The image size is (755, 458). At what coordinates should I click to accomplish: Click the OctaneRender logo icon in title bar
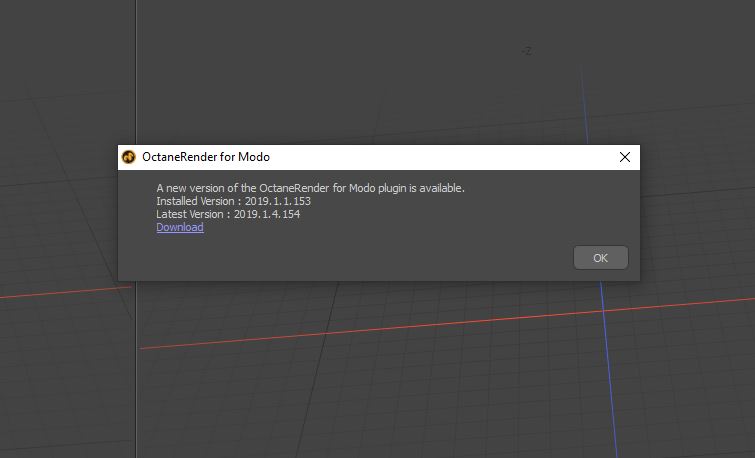click(x=129, y=157)
